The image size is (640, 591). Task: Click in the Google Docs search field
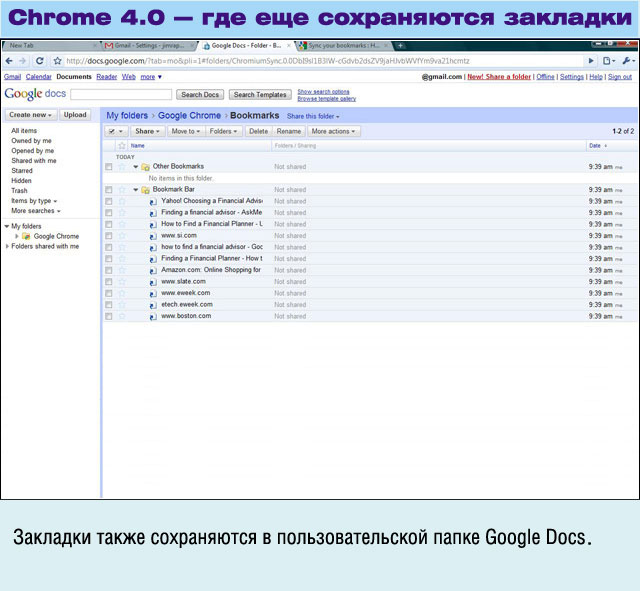(121, 95)
